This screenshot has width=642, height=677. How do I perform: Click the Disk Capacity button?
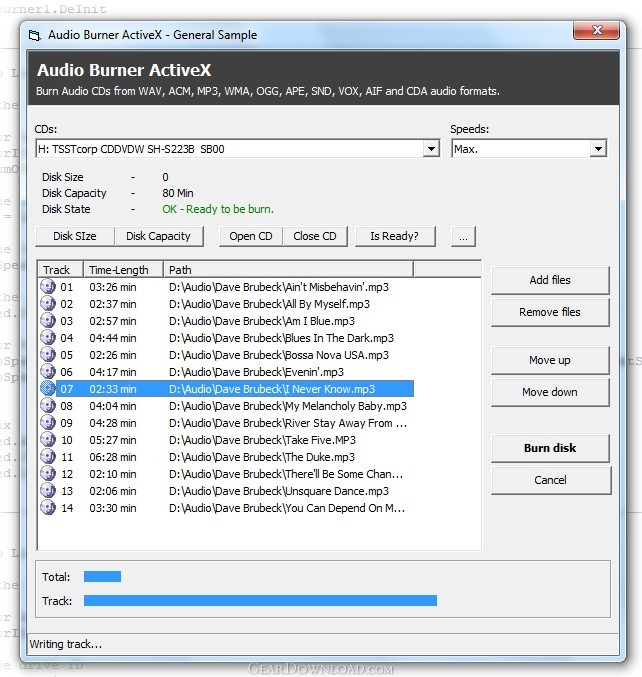tap(158, 236)
